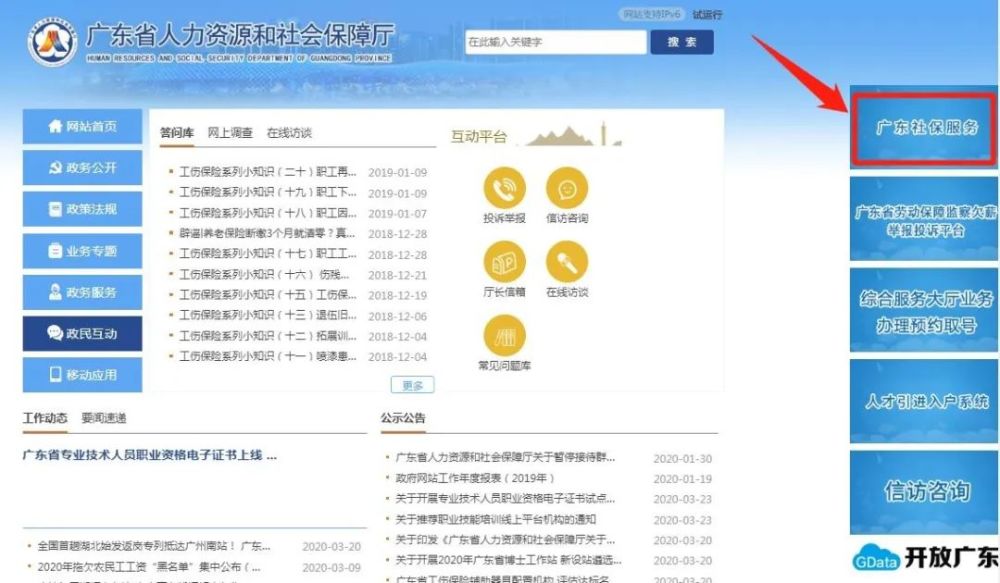Click date 2020-01-30 in notices

[x=682, y=459]
